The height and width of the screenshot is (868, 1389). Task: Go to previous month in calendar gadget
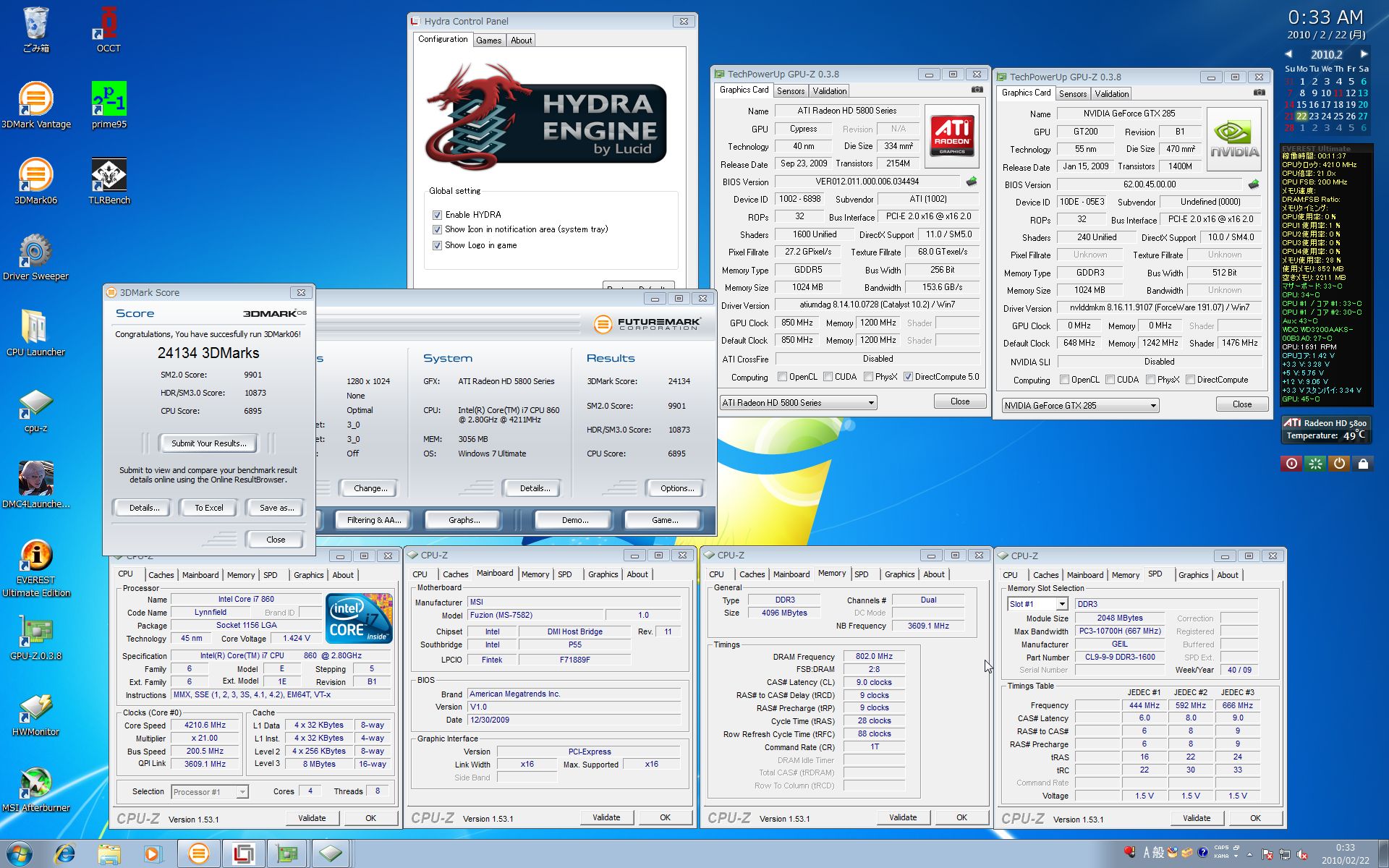[1288, 54]
